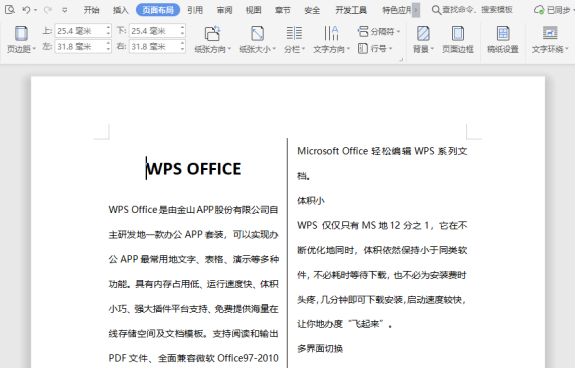Image resolution: width=576 pixels, height=368 pixels.
Task: Open the 背景 background tool
Action: click(423, 33)
